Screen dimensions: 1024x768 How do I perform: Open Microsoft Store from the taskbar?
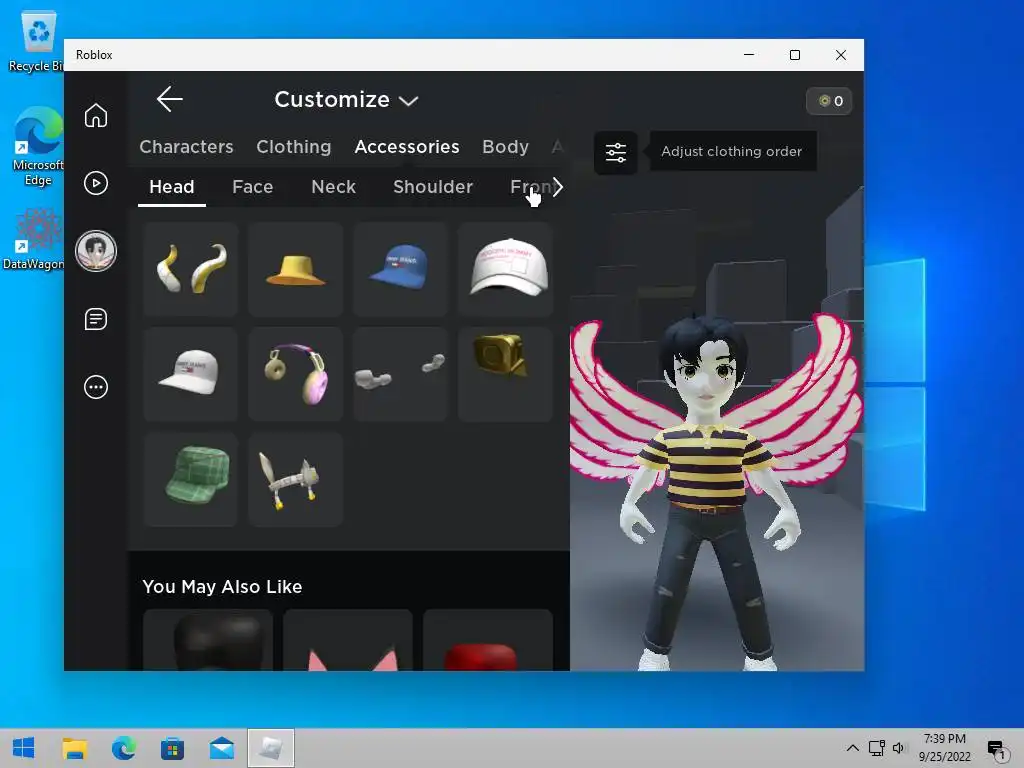tap(172, 748)
